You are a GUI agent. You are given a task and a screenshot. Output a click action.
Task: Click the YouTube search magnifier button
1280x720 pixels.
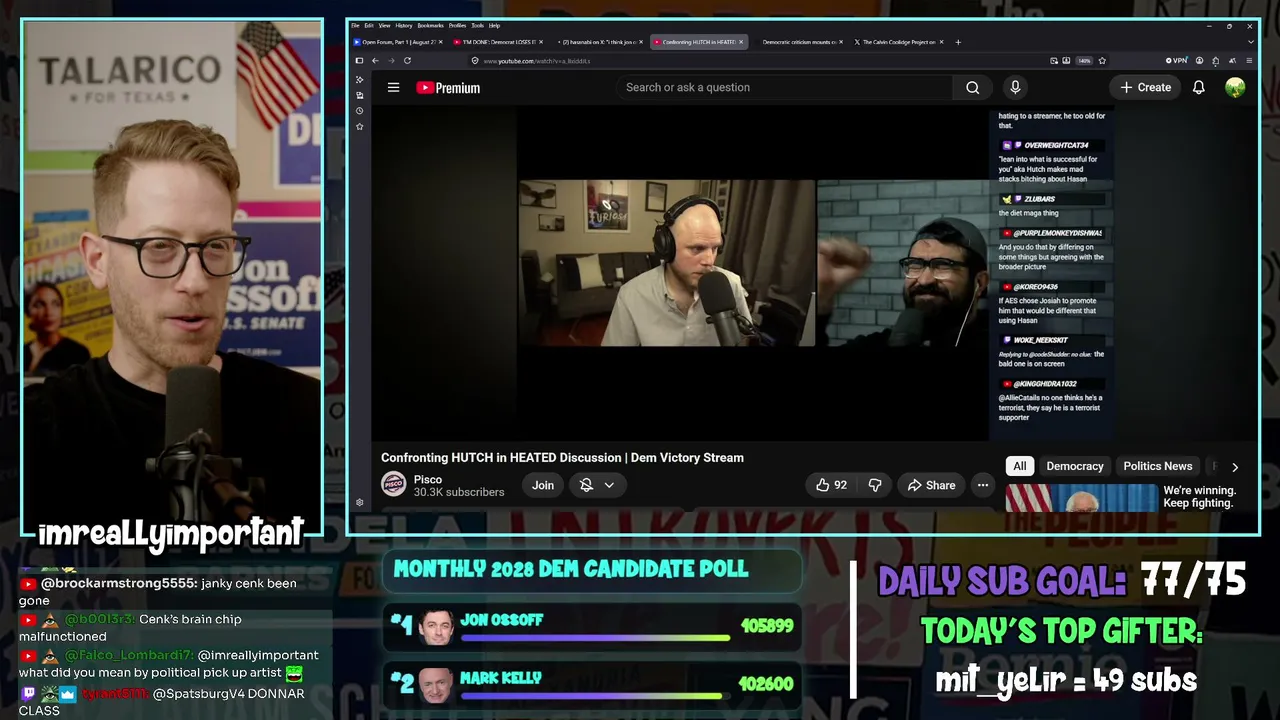(972, 88)
